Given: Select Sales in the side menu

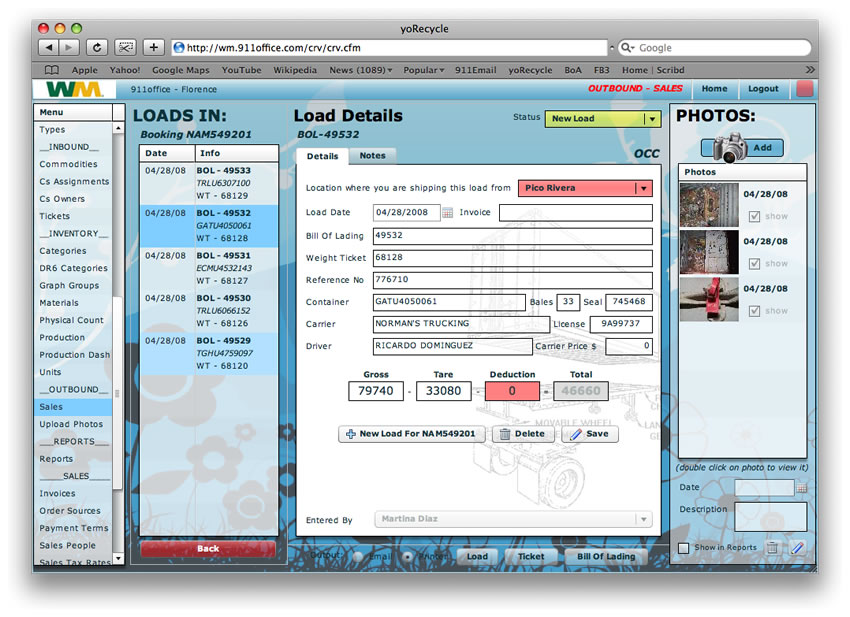Looking at the screenshot, I should pyautogui.click(x=74, y=407).
